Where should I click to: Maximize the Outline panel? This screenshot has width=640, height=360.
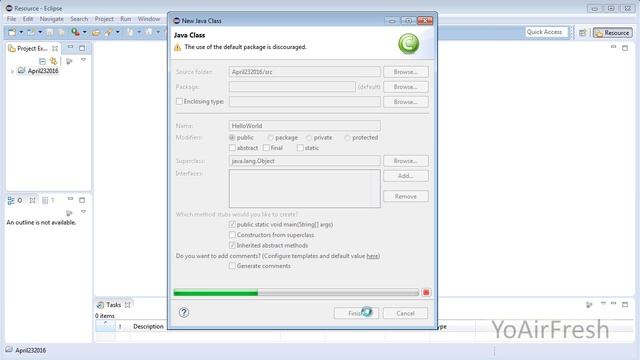coord(82,200)
